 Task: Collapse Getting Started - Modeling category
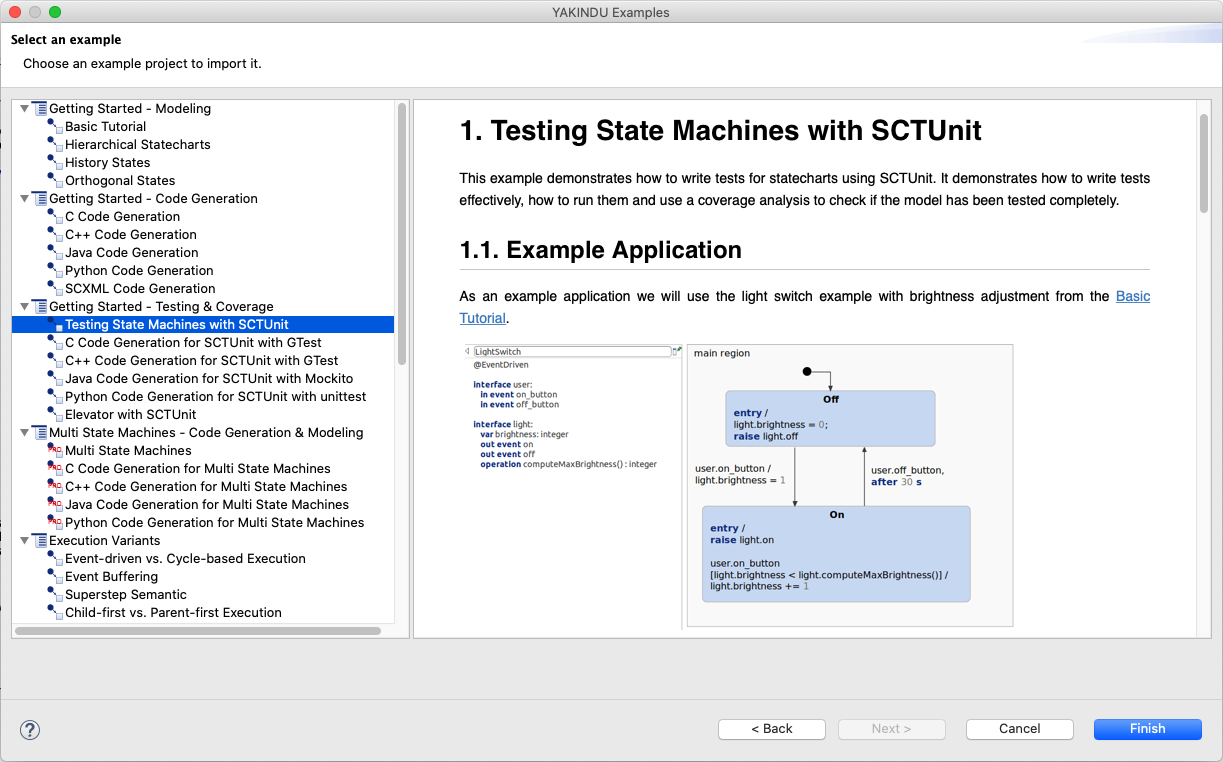click(25, 109)
